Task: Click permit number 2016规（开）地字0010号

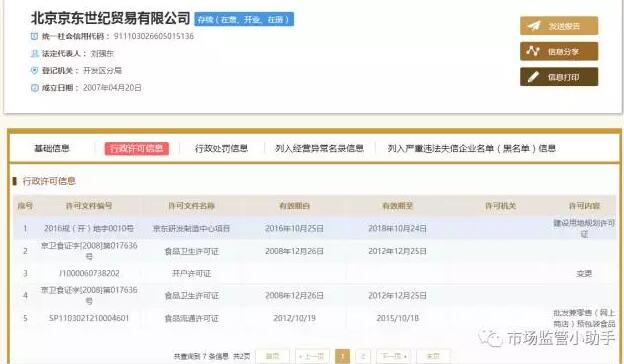Action: click(89, 228)
